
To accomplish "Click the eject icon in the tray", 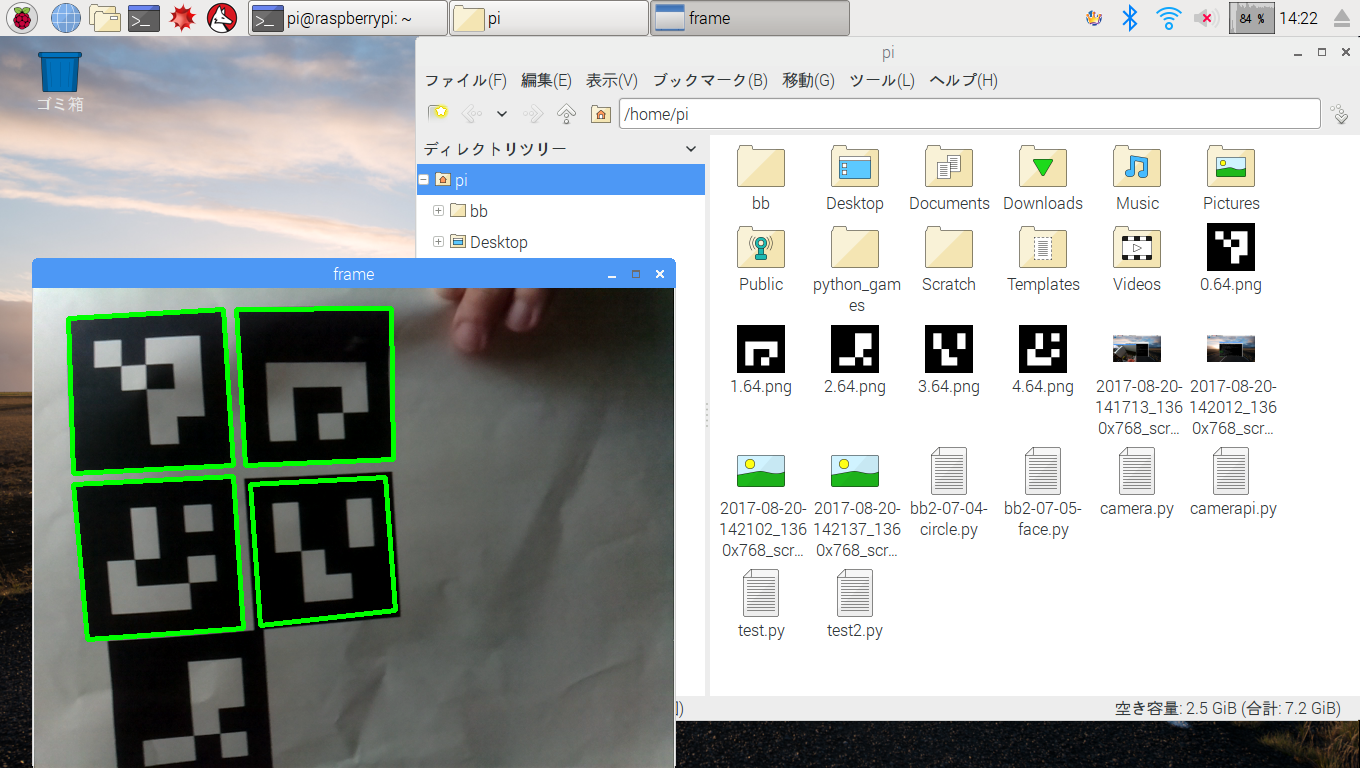I will pos(1342,18).
